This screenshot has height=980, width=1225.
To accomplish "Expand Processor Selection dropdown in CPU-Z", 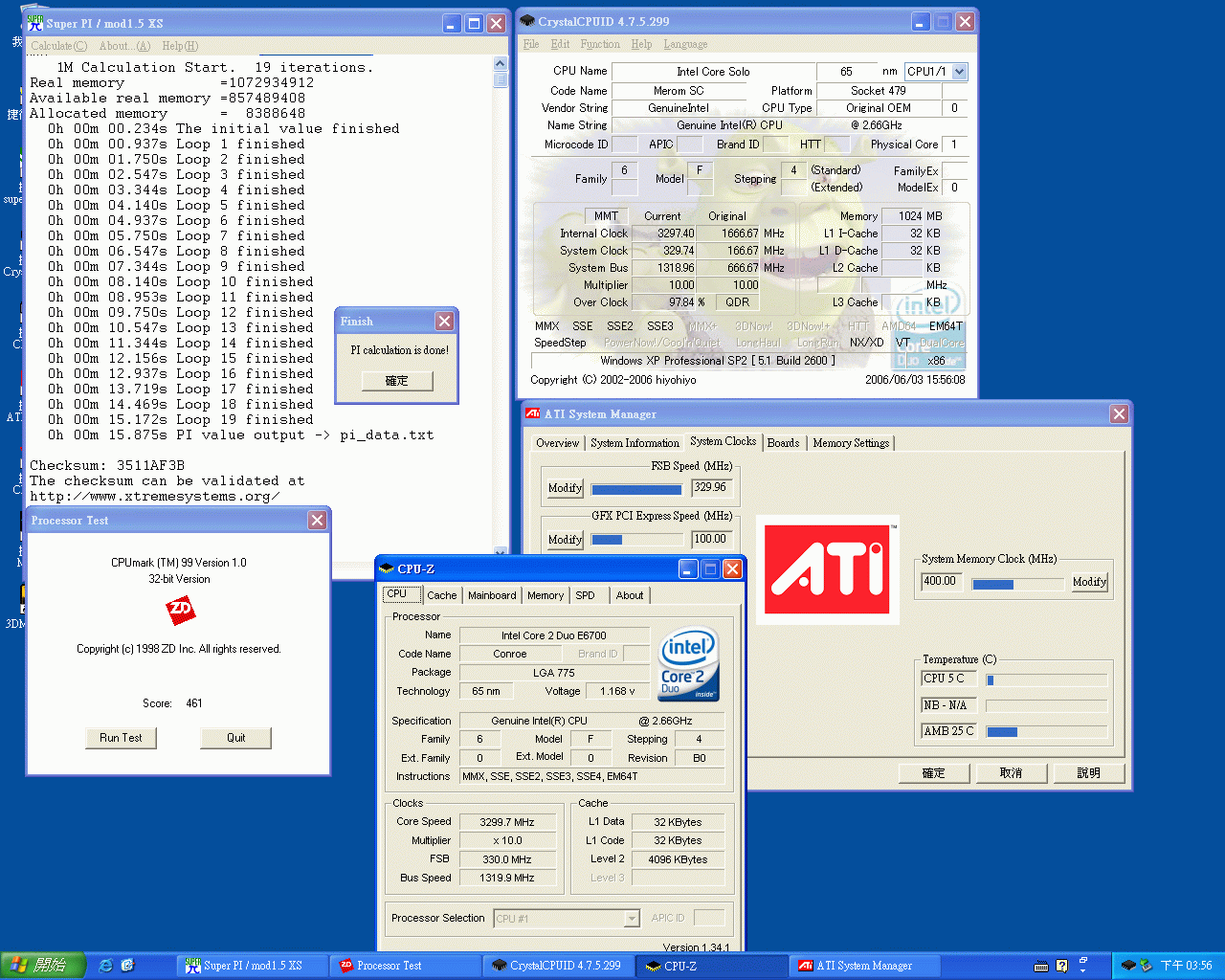I will 632,919.
